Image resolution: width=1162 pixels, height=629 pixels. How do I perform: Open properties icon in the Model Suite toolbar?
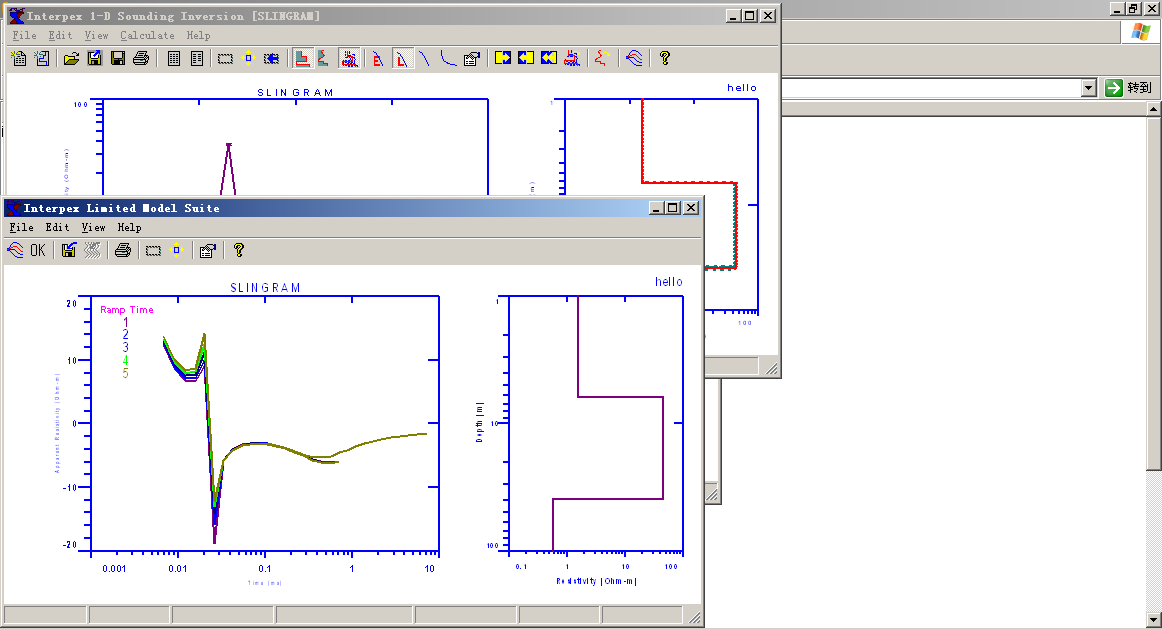coord(208,250)
